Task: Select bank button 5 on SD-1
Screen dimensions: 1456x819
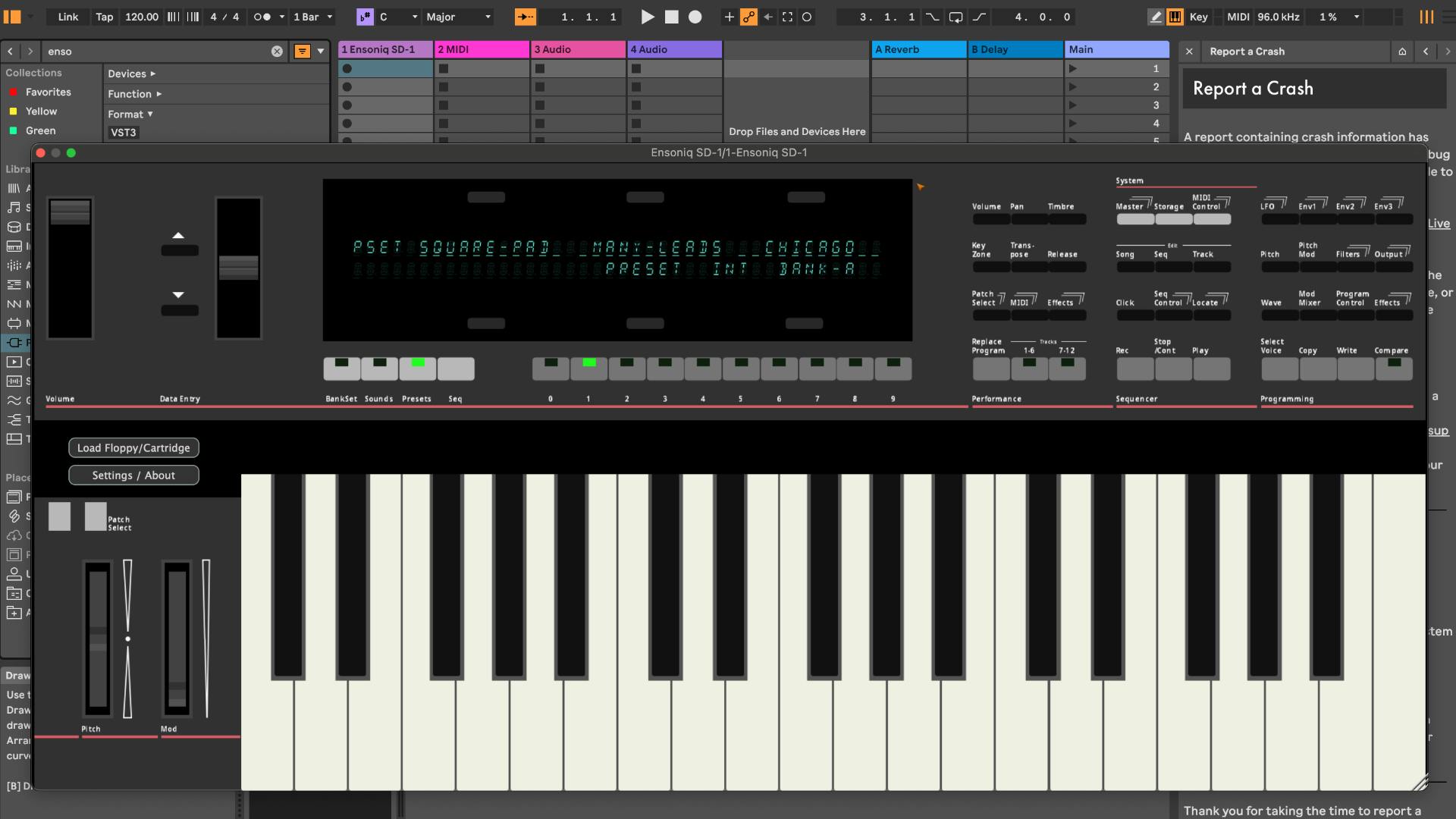Action: (741, 369)
